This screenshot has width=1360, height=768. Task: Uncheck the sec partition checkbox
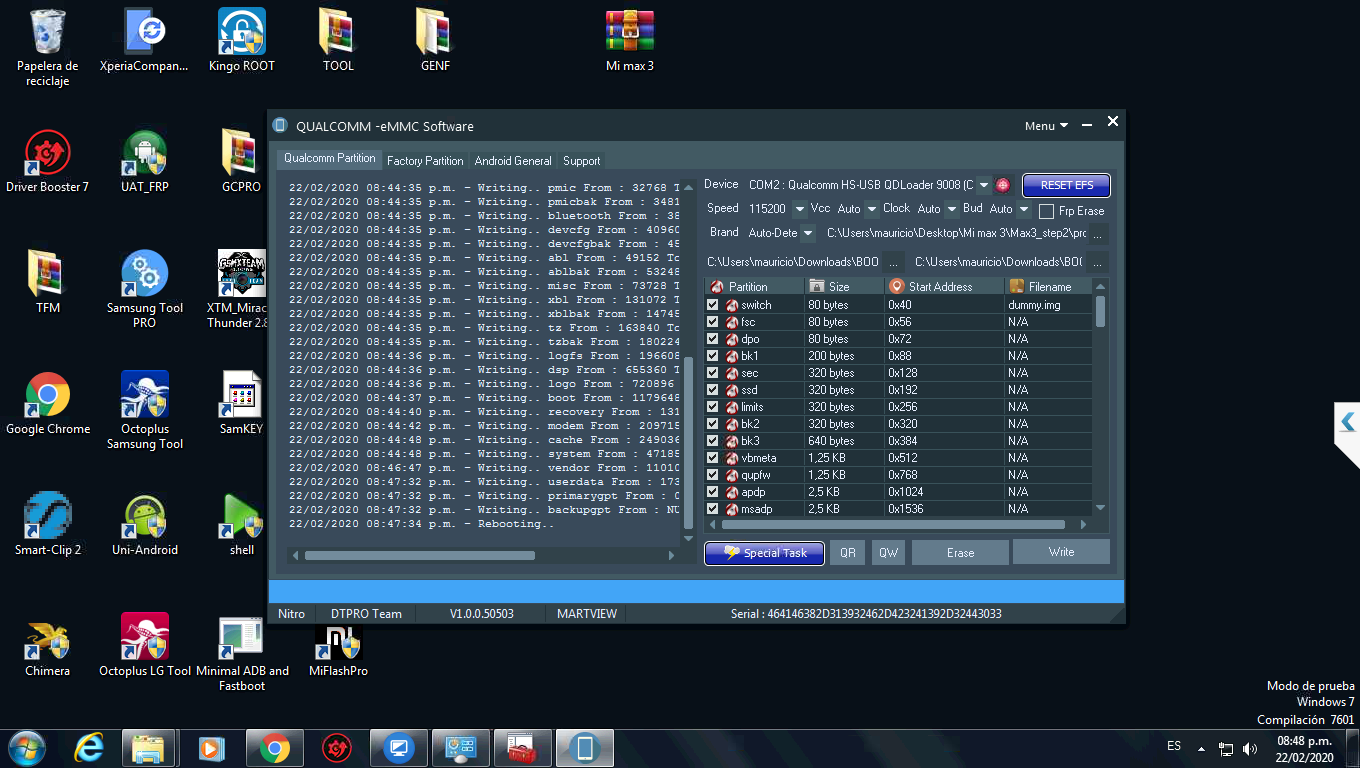[x=713, y=373]
